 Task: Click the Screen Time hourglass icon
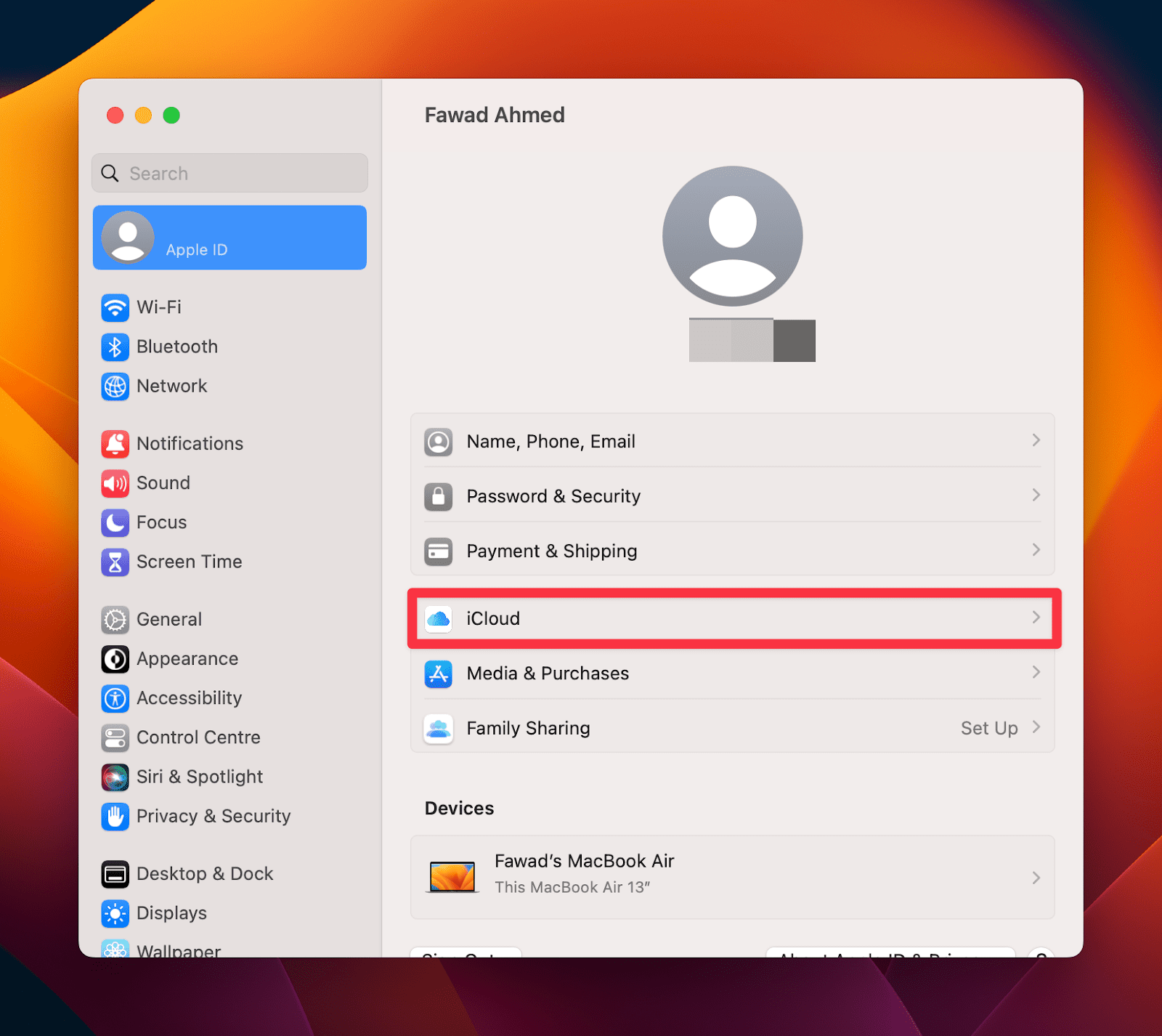coord(115,562)
